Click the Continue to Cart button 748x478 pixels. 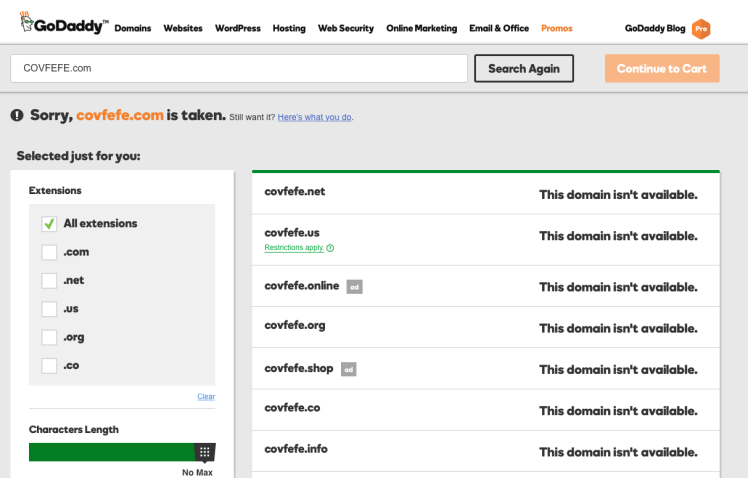(x=661, y=69)
